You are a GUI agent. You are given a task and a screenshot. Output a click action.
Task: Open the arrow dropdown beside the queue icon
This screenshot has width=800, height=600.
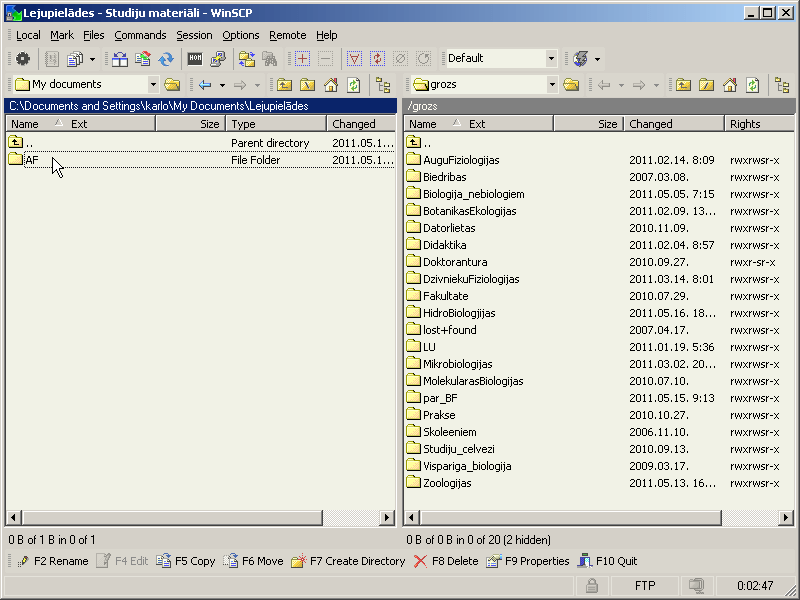[x=92, y=59]
